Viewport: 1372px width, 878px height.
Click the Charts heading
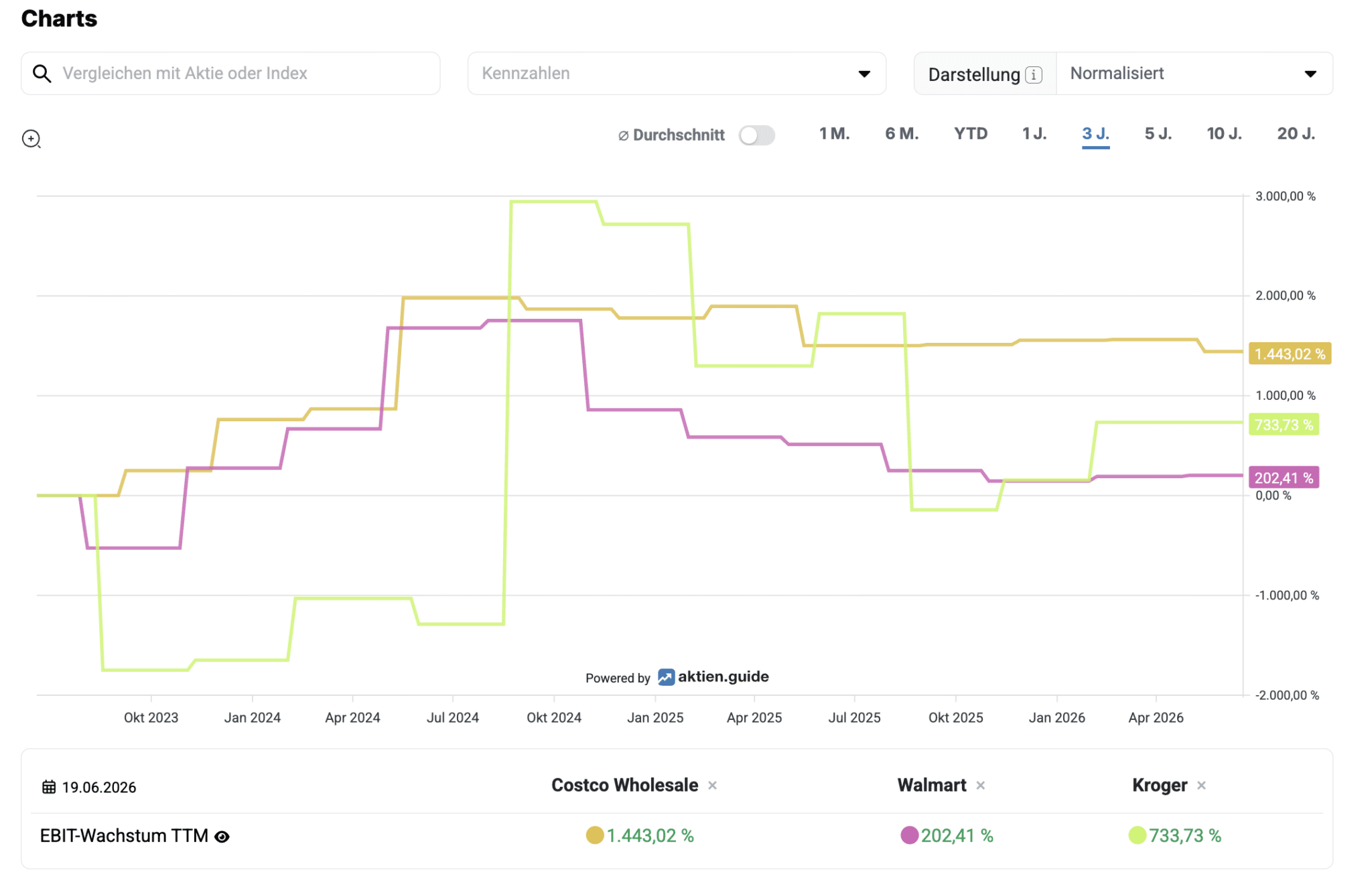(x=59, y=18)
